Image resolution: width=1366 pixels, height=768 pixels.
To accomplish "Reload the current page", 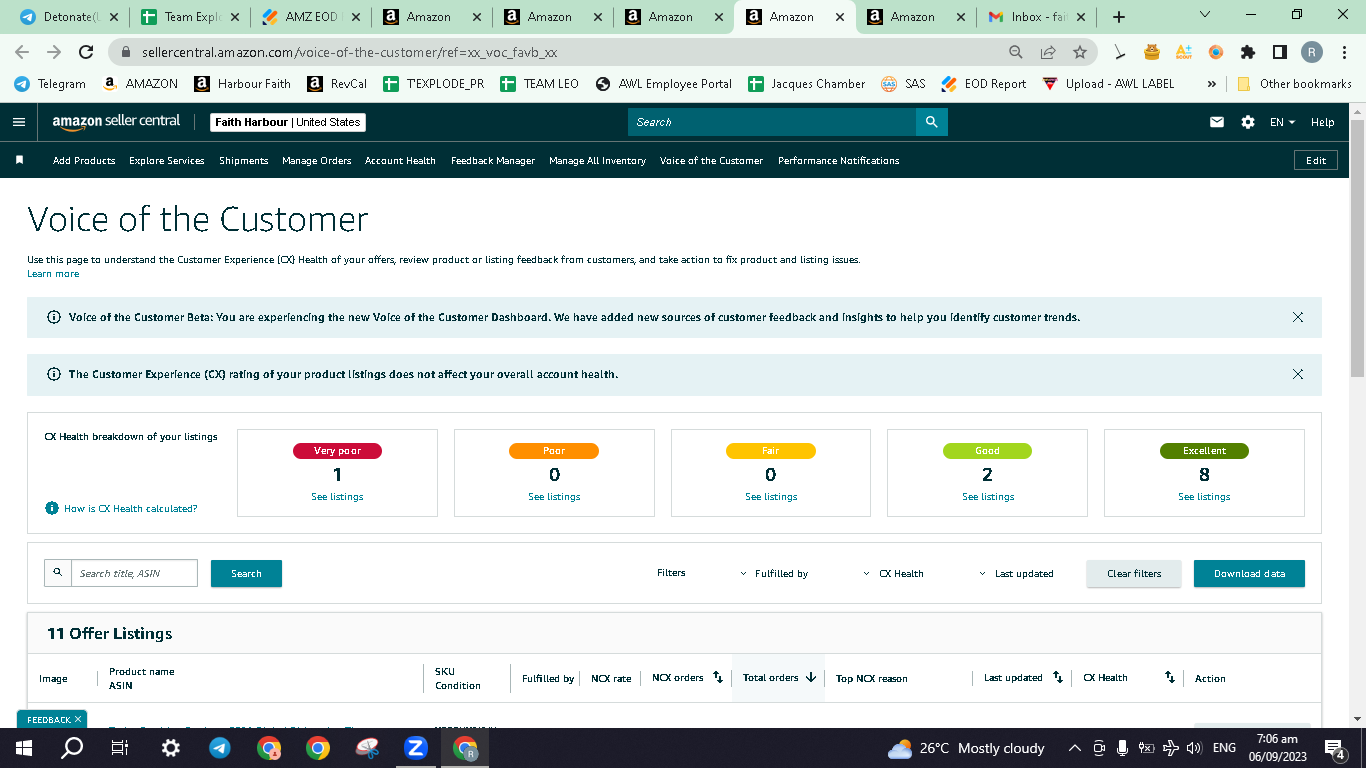I will tap(86, 52).
